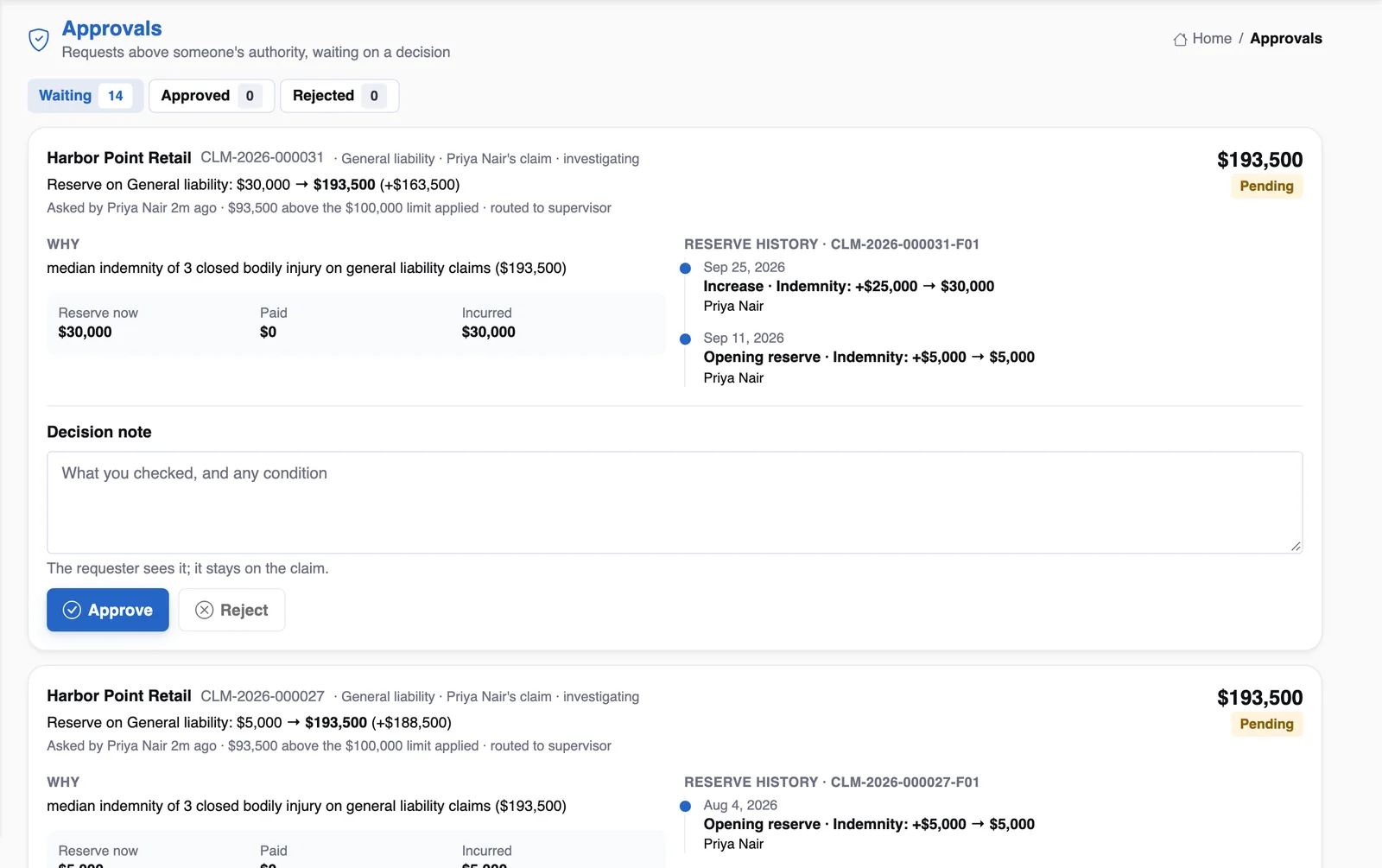Click Reserve History heading CLM-2026-000027-F01

click(832, 782)
